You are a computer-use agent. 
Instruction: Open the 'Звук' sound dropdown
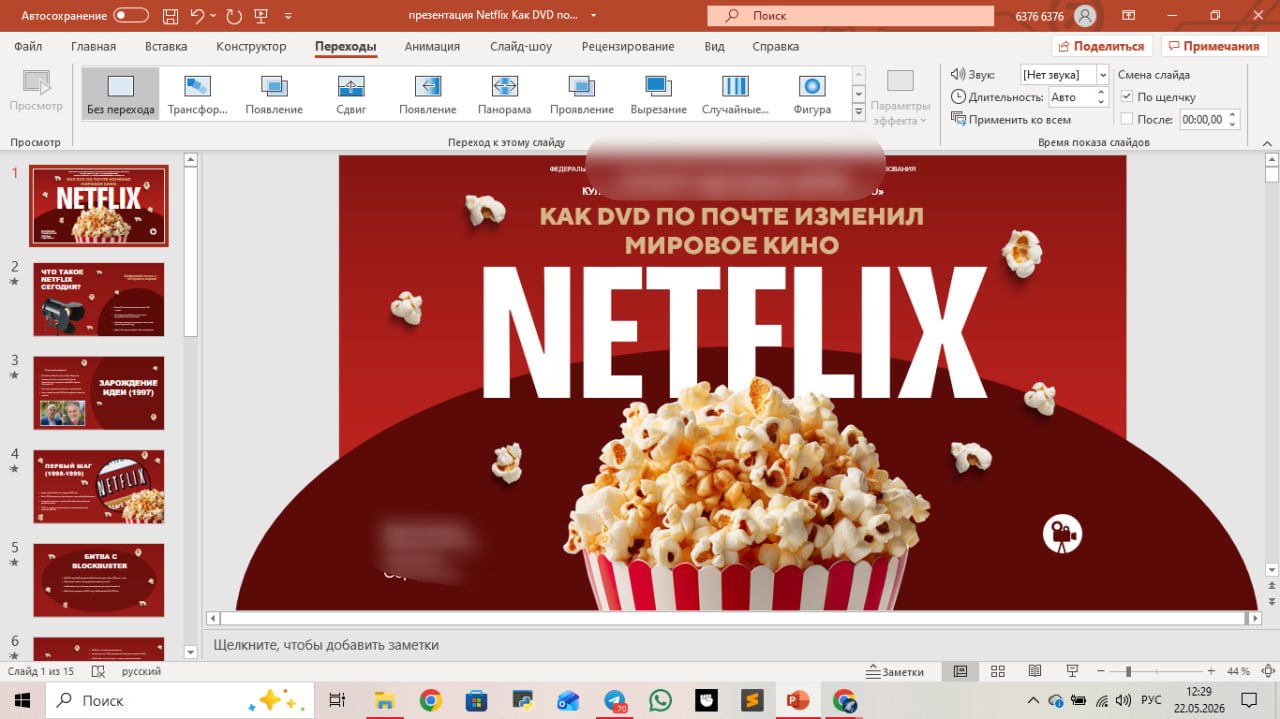click(x=1103, y=75)
